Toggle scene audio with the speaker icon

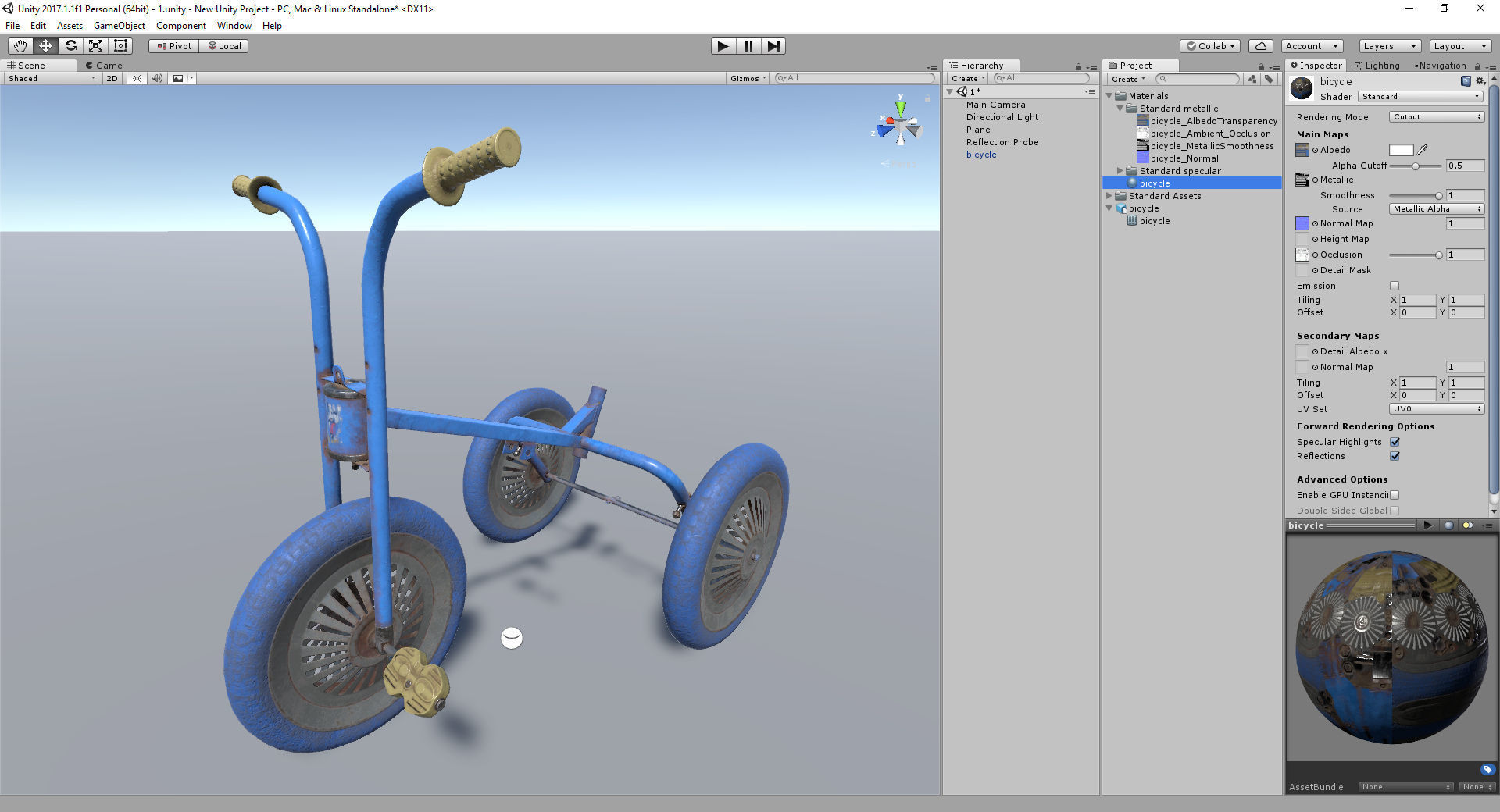click(157, 78)
